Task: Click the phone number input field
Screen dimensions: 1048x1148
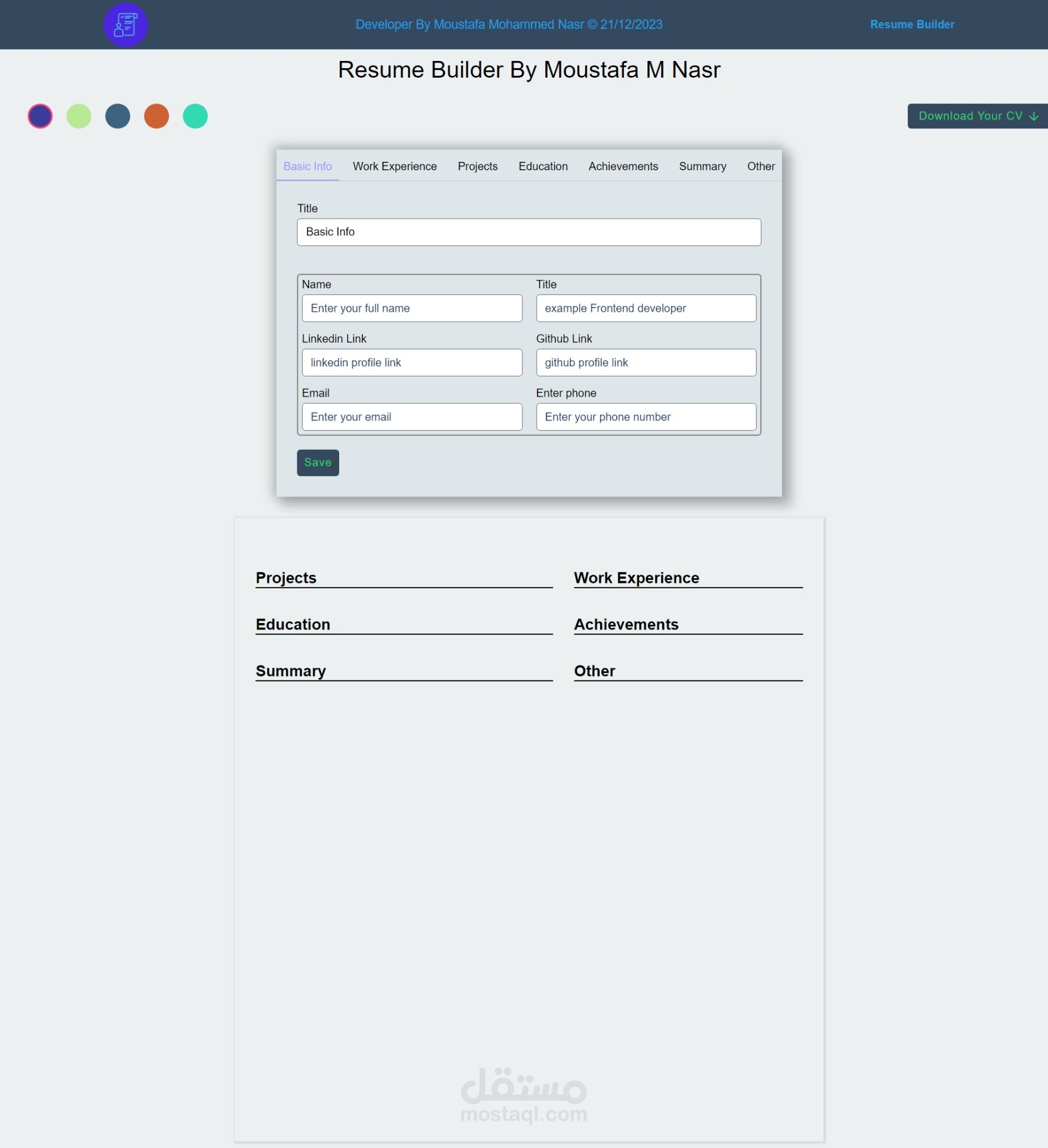Action: click(646, 417)
